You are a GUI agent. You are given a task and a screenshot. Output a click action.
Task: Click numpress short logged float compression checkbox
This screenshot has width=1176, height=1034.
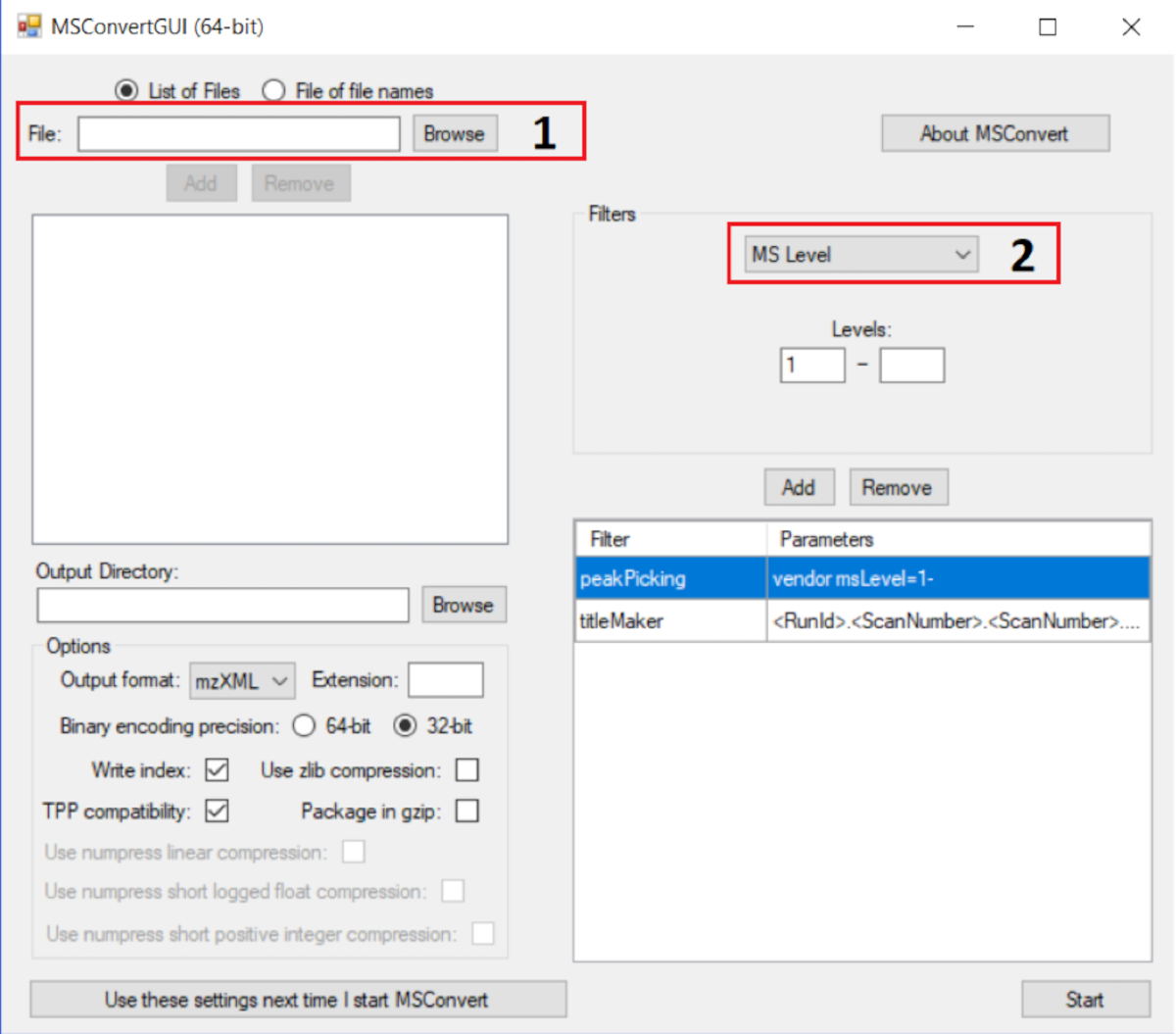453,891
